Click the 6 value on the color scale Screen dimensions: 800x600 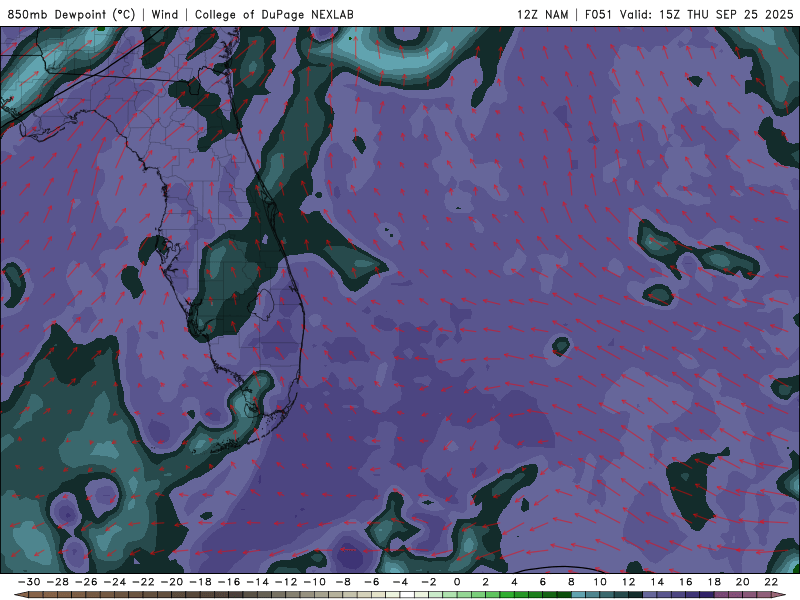tap(543, 582)
